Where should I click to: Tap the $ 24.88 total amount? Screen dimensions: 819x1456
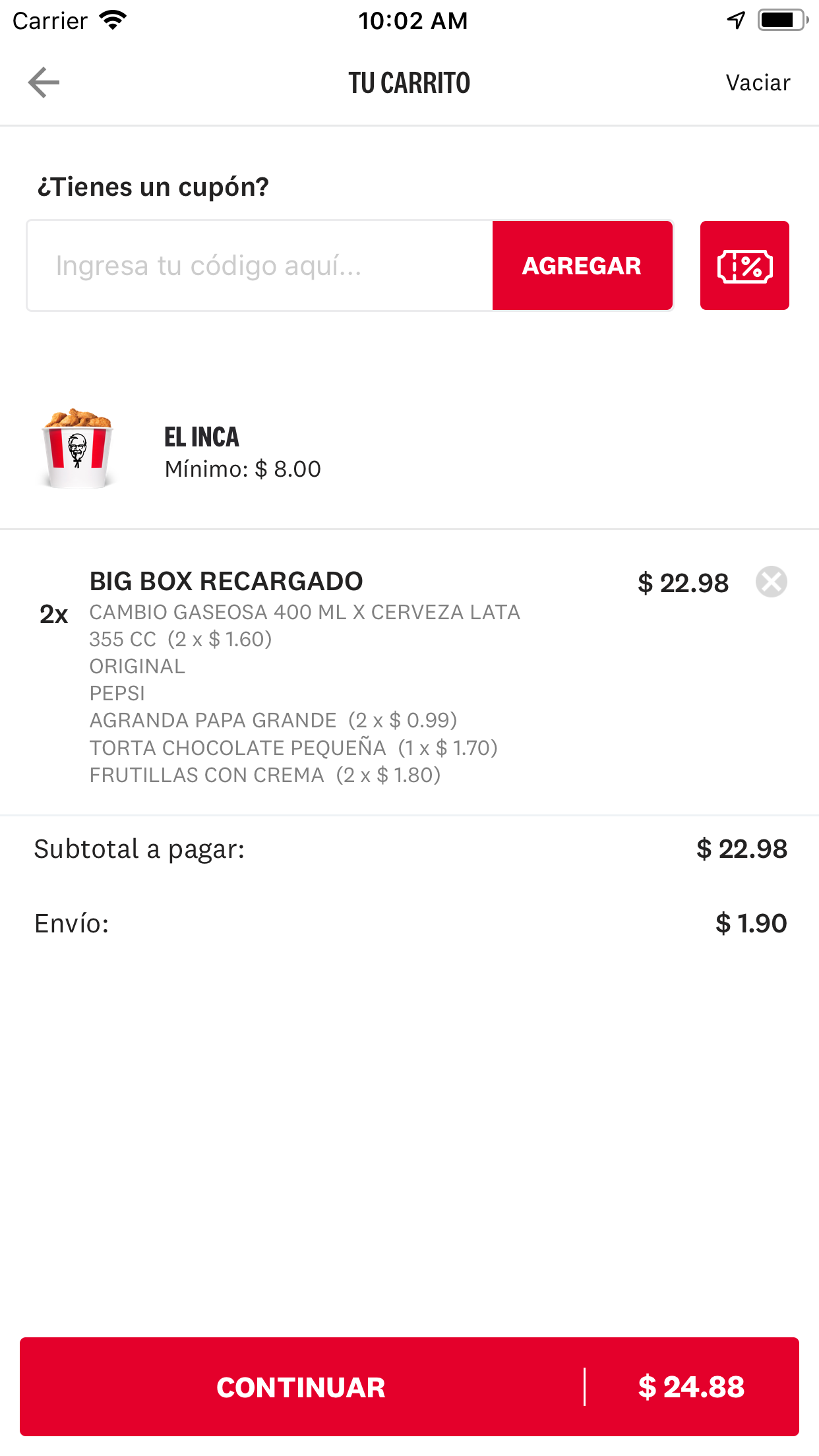point(691,1387)
